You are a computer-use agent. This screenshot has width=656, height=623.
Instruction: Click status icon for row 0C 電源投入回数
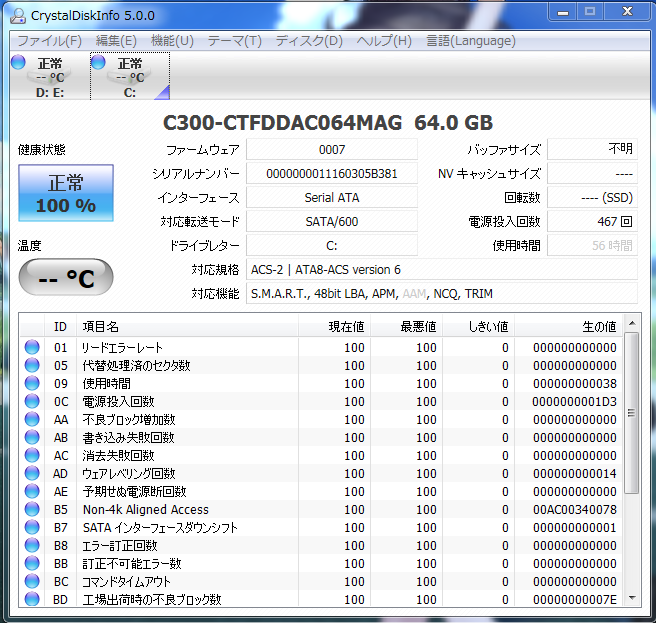tap(32, 401)
